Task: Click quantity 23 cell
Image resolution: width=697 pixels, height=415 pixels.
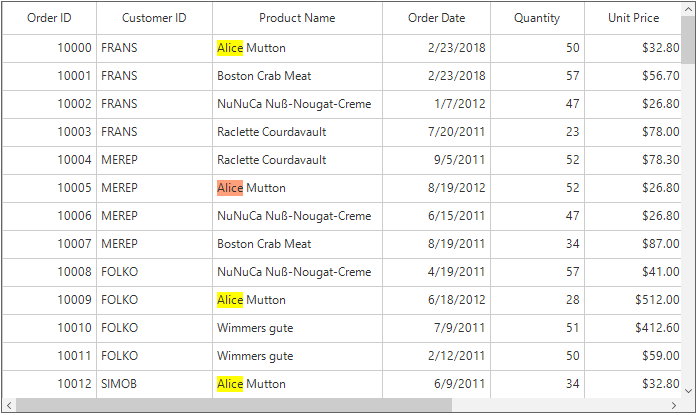Action: 537,132
